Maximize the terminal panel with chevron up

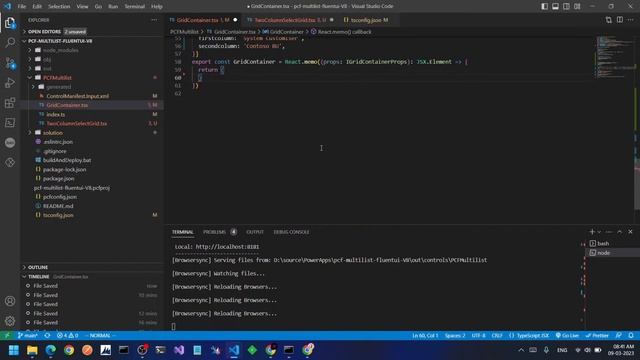point(620,231)
